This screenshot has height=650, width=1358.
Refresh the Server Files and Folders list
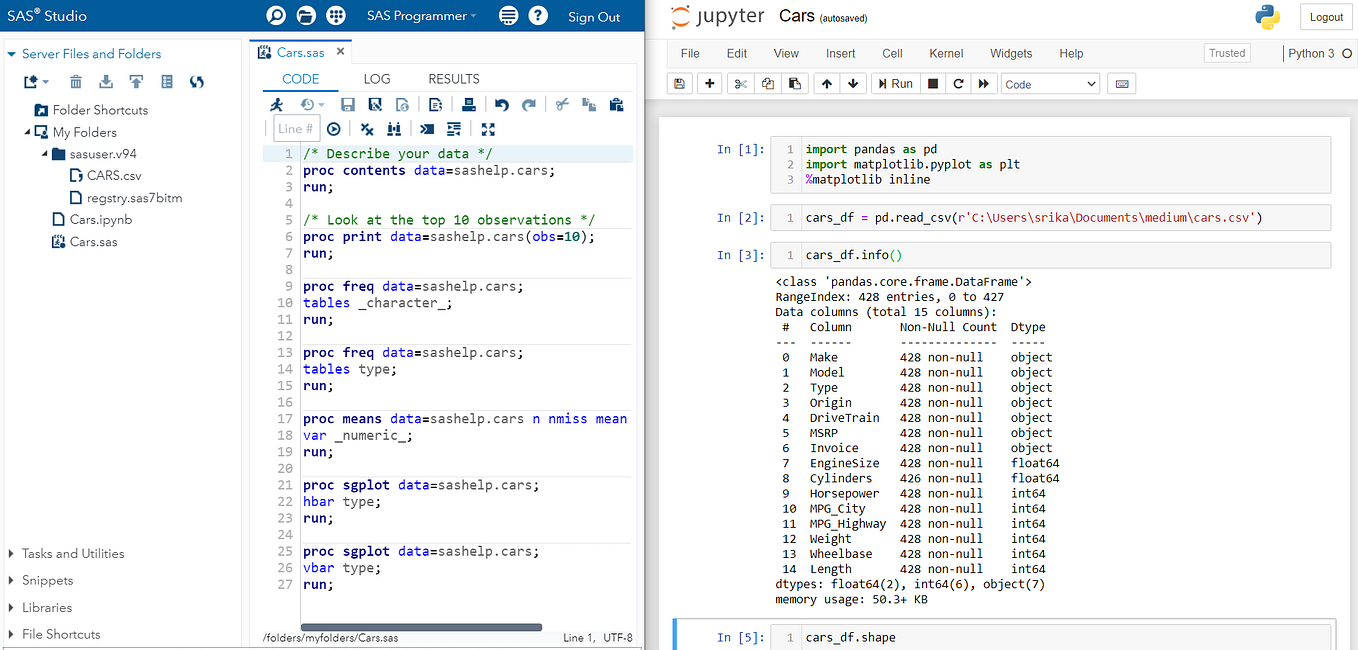[x=198, y=82]
